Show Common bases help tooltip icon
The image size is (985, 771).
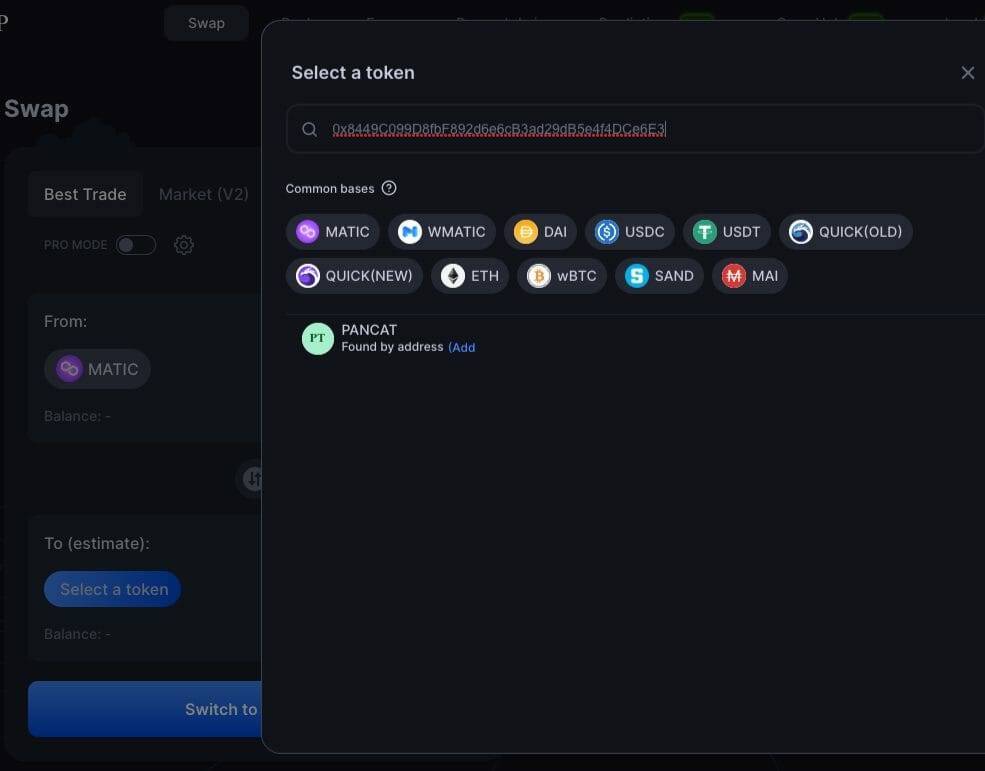tap(389, 189)
